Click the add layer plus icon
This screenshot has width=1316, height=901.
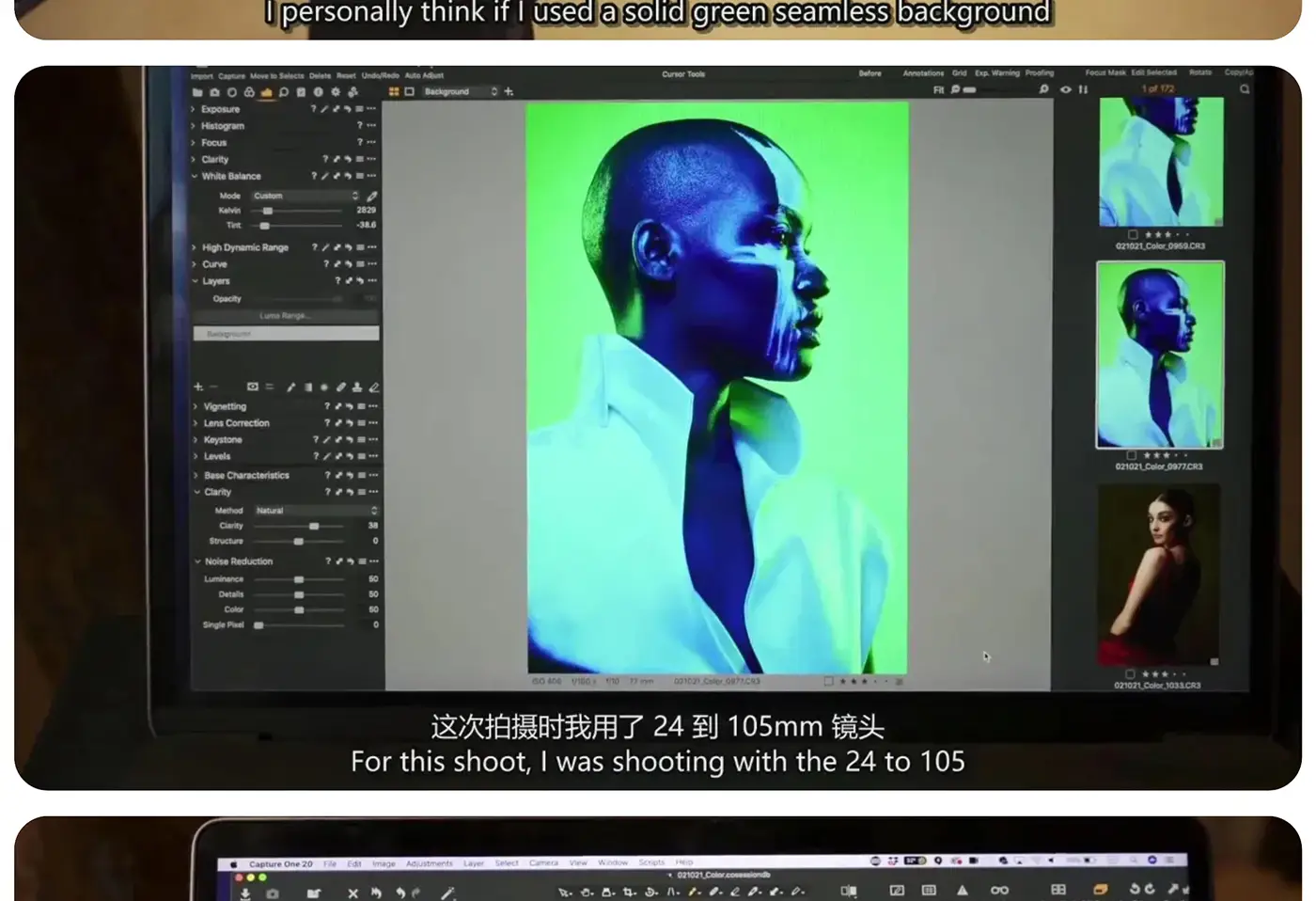(197, 387)
